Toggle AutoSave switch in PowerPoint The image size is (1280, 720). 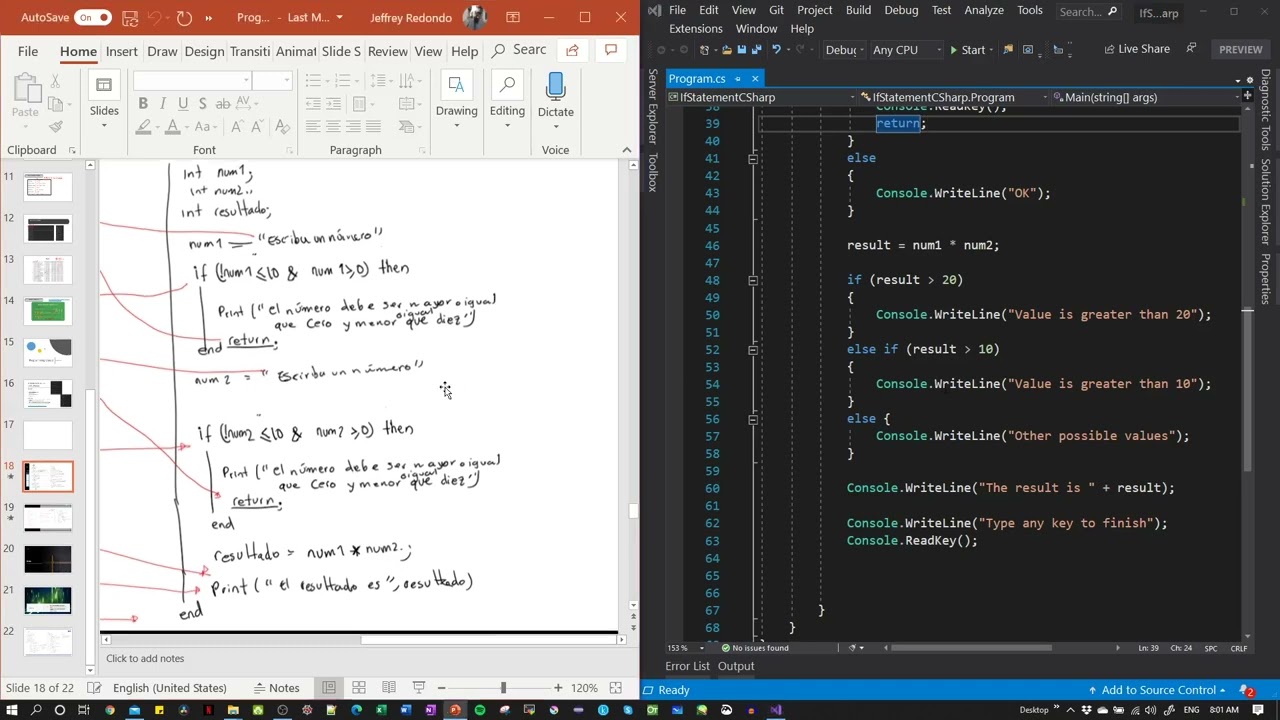92,17
